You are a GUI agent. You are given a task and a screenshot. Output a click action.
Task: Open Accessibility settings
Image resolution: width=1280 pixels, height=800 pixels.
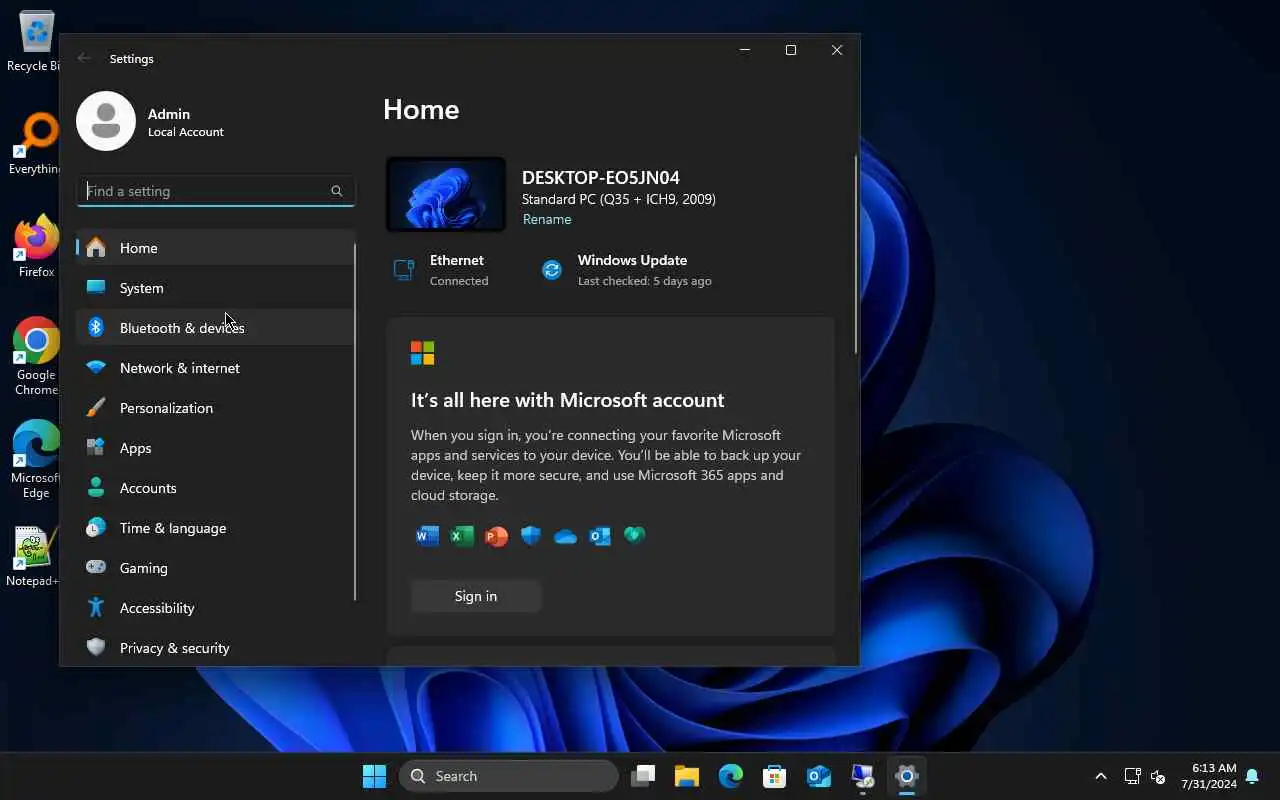[x=216, y=608]
